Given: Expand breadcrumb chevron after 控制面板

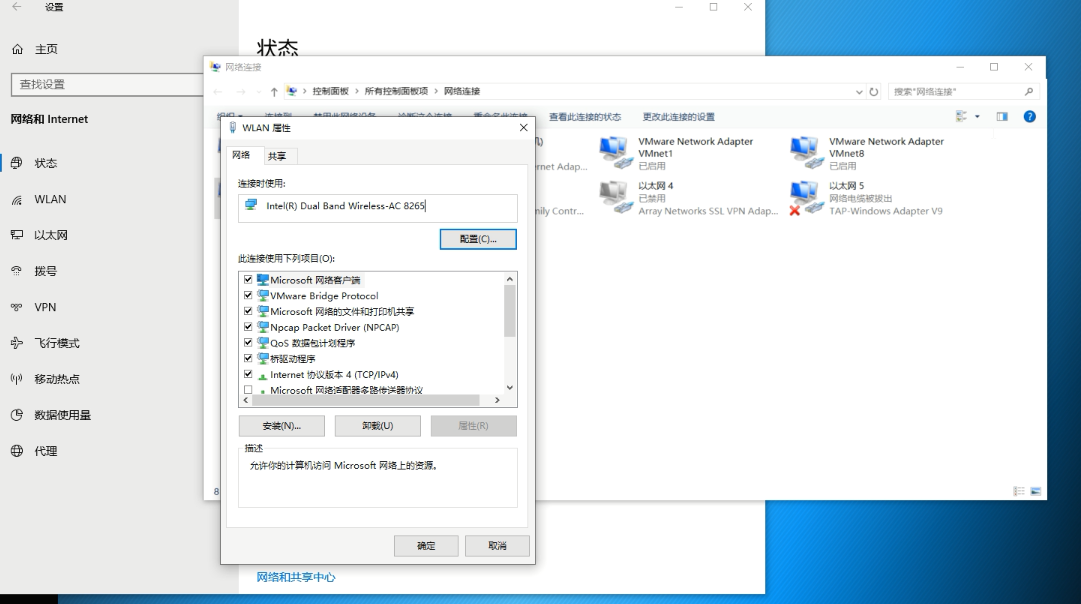Looking at the screenshot, I should tap(357, 91).
